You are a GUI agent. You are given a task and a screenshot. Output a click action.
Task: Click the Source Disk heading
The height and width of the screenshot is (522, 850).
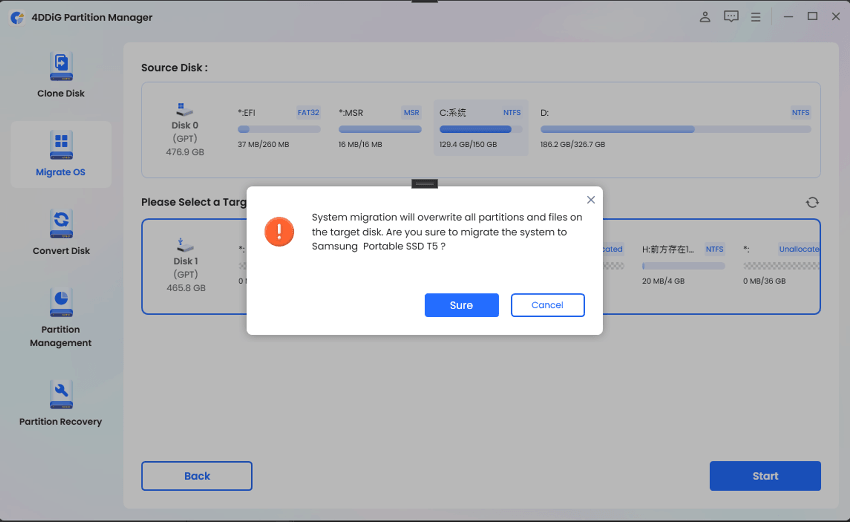tap(174, 68)
